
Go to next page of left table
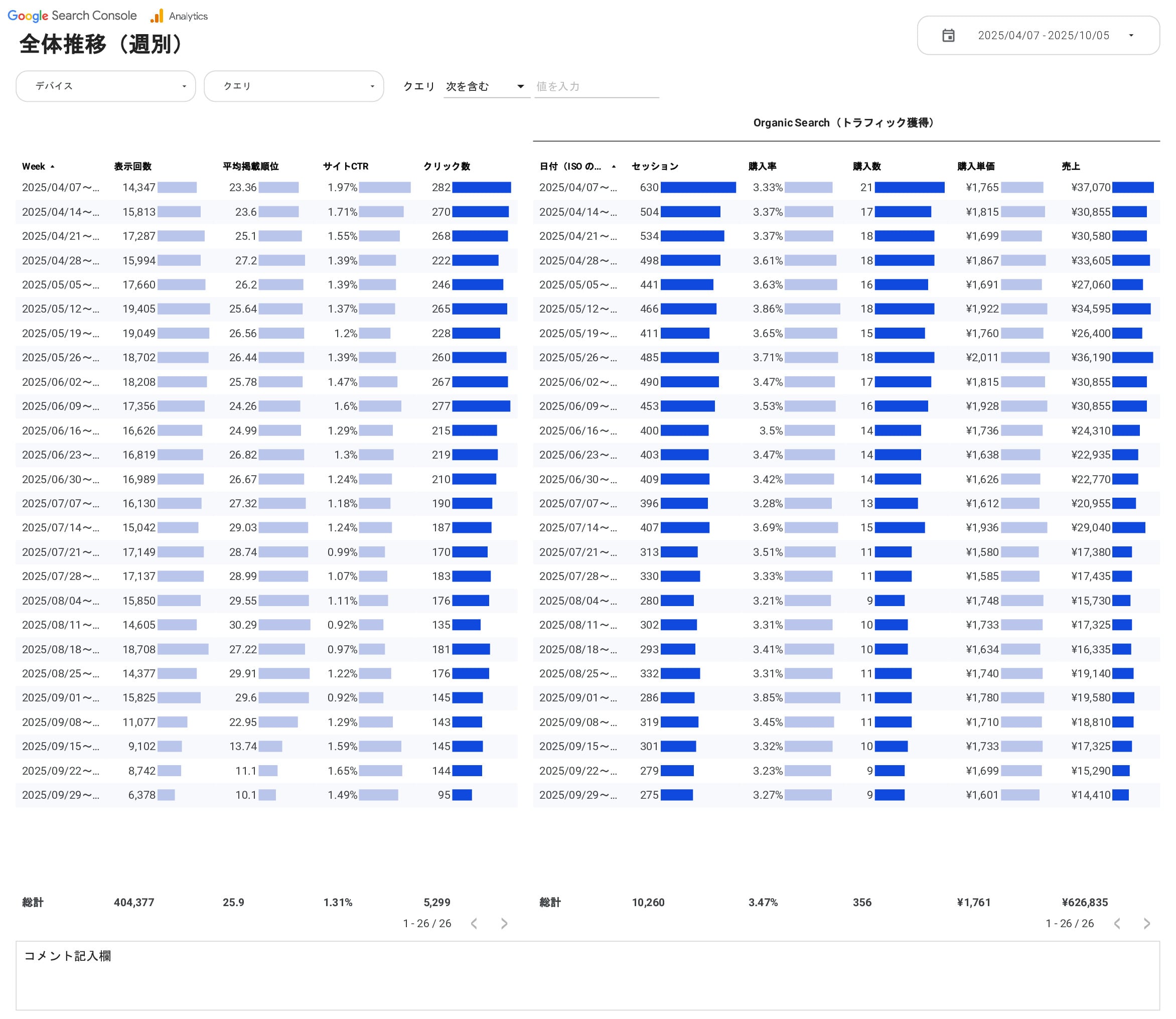tap(504, 924)
